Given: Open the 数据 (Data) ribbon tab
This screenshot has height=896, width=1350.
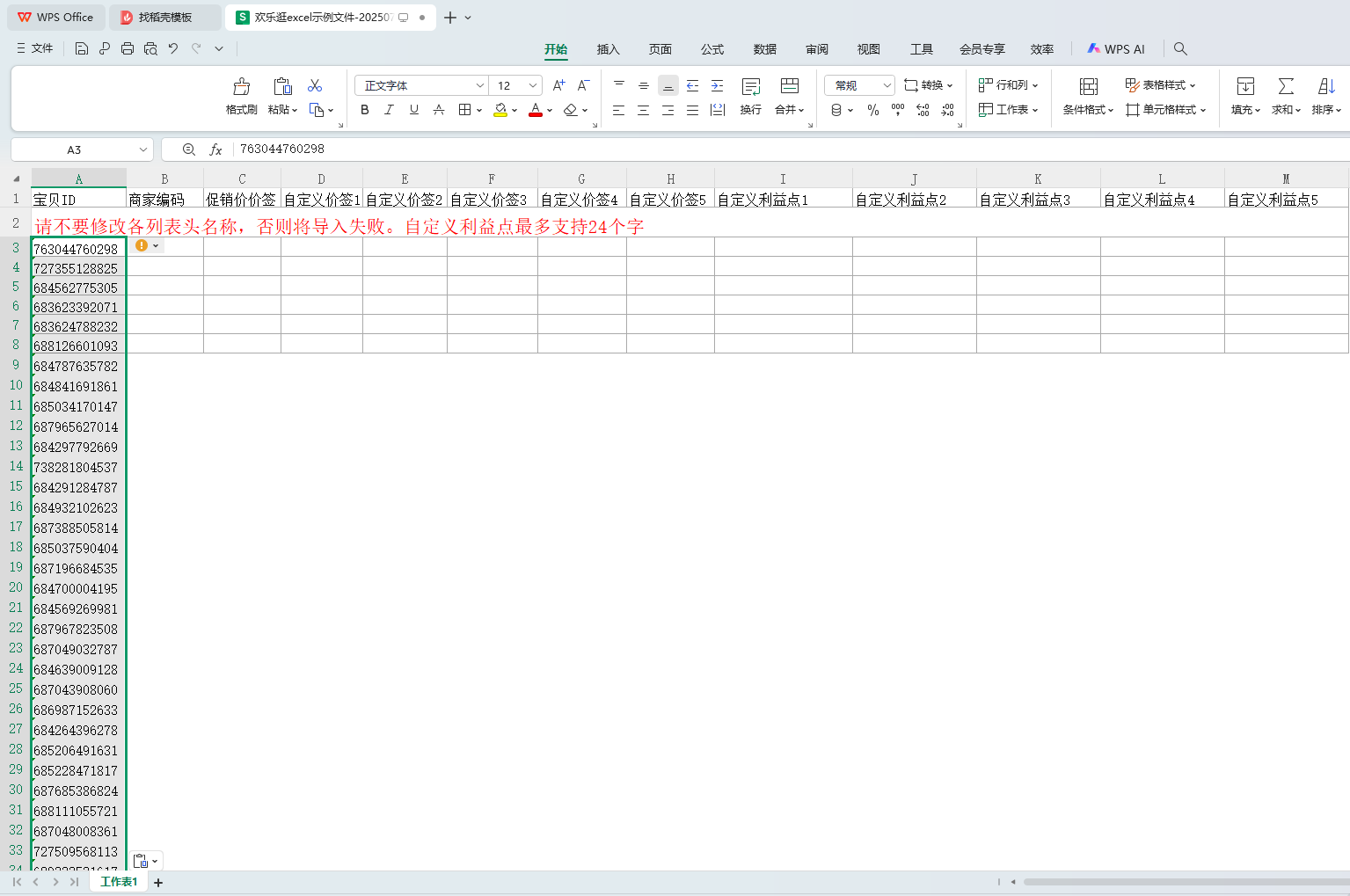Looking at the screenshot, I should (764, 49).
